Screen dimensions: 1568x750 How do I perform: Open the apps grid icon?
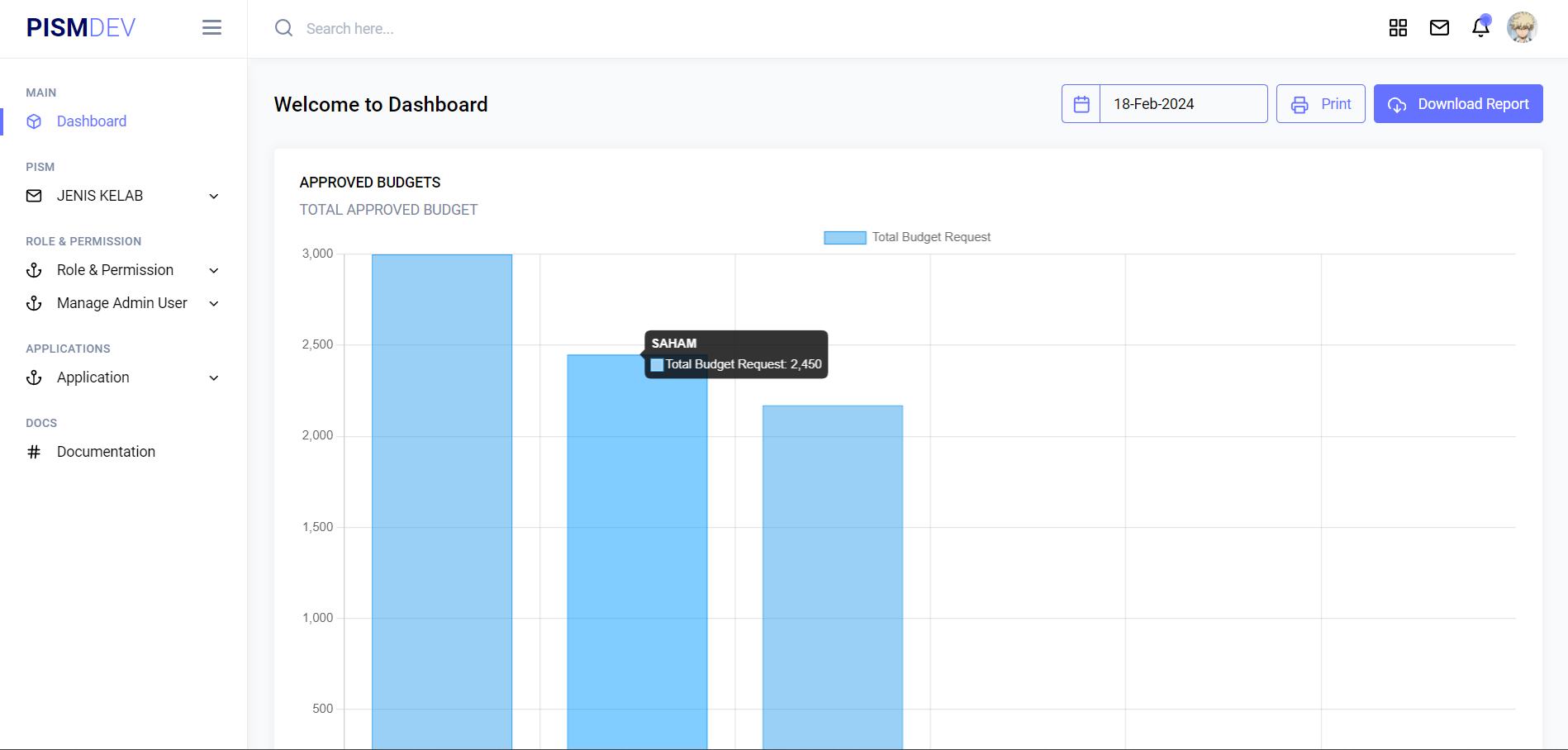pos(1398,28)
